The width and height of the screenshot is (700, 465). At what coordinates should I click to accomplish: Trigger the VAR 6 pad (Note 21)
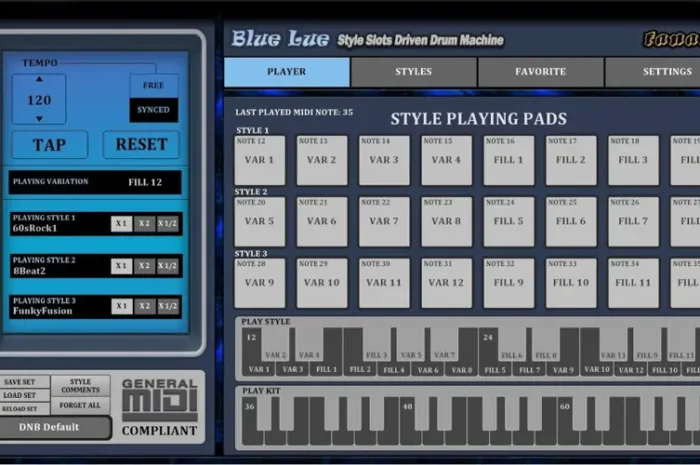tap(321, 222)
